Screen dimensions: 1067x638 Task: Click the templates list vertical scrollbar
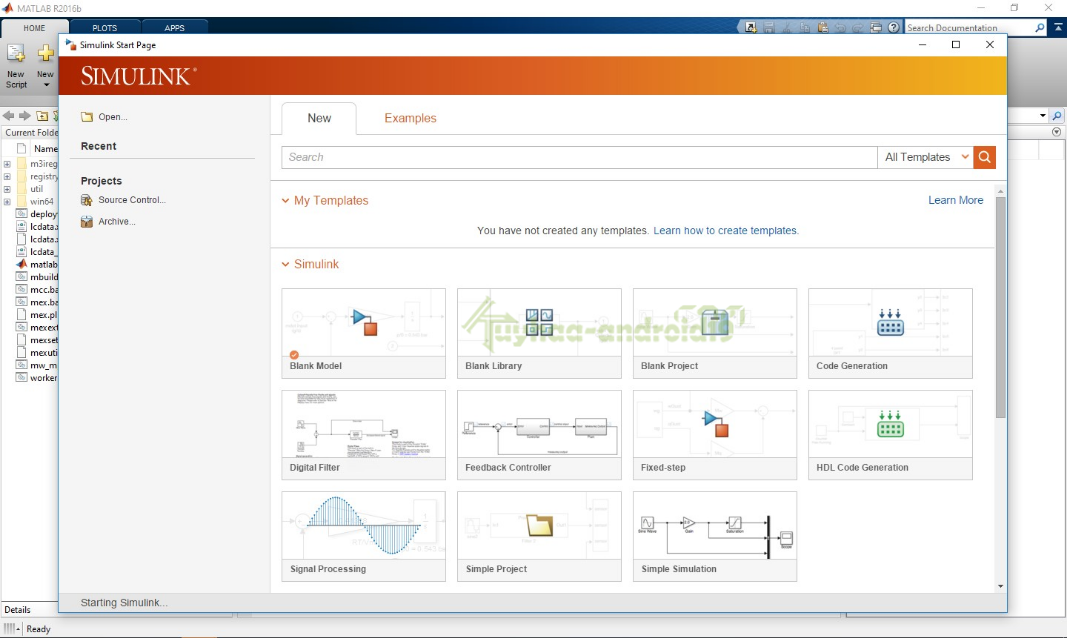(1000, 307)
